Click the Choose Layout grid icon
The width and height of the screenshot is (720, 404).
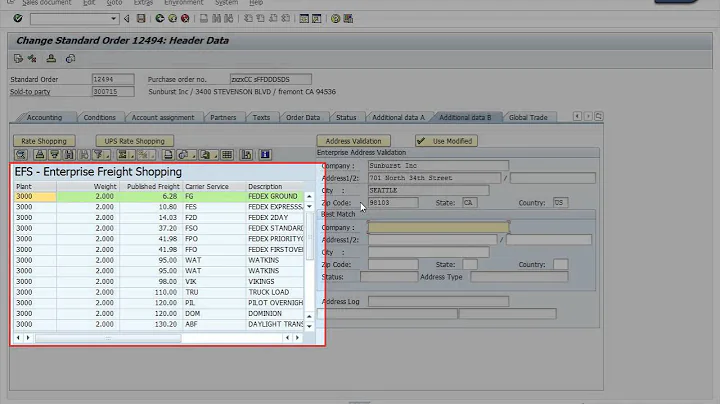point(227,155)
